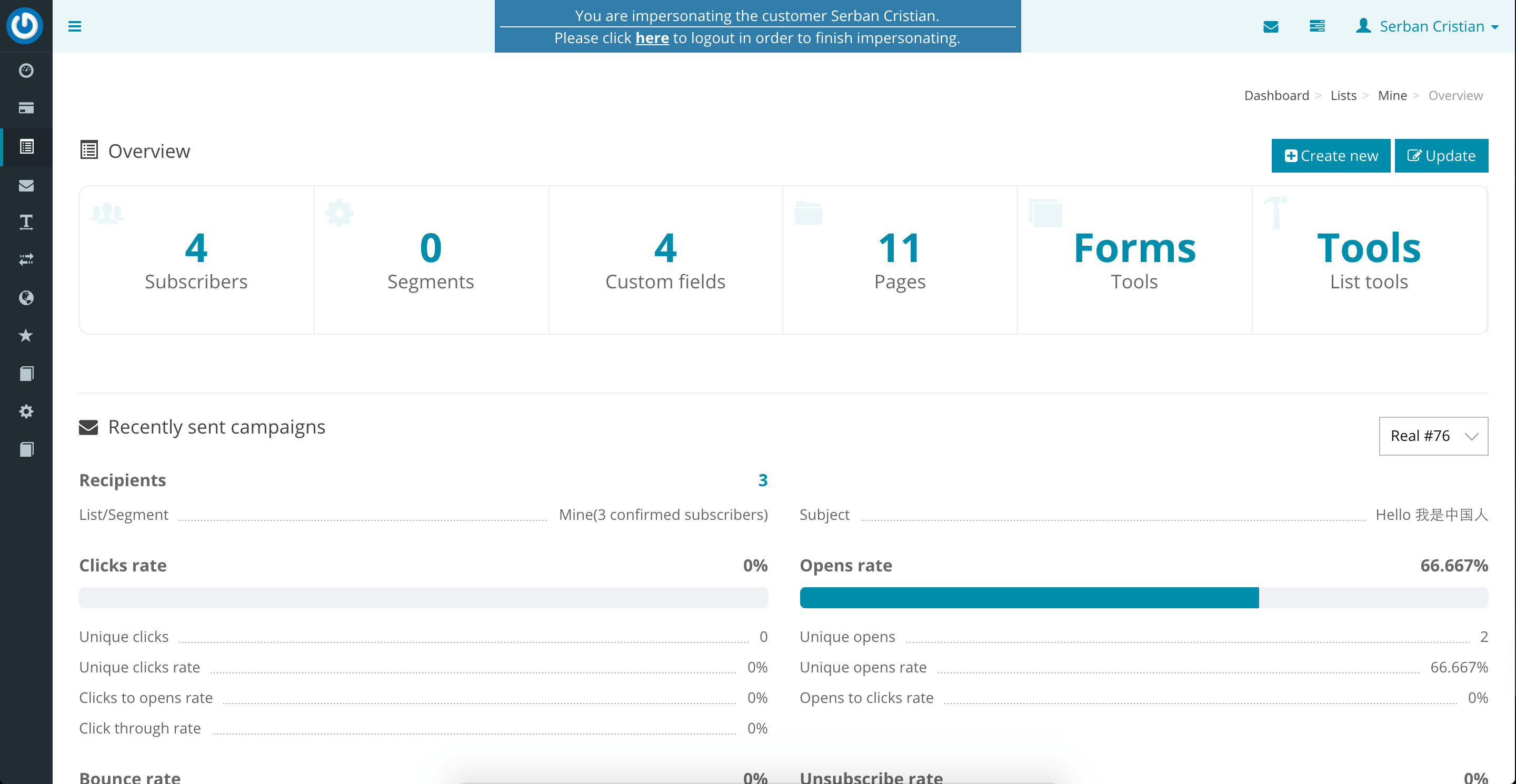Click the transfer arrows icon in sidebar
Image resolution: width=1516 pixels, height=784 pixels.
coord(26,259)
